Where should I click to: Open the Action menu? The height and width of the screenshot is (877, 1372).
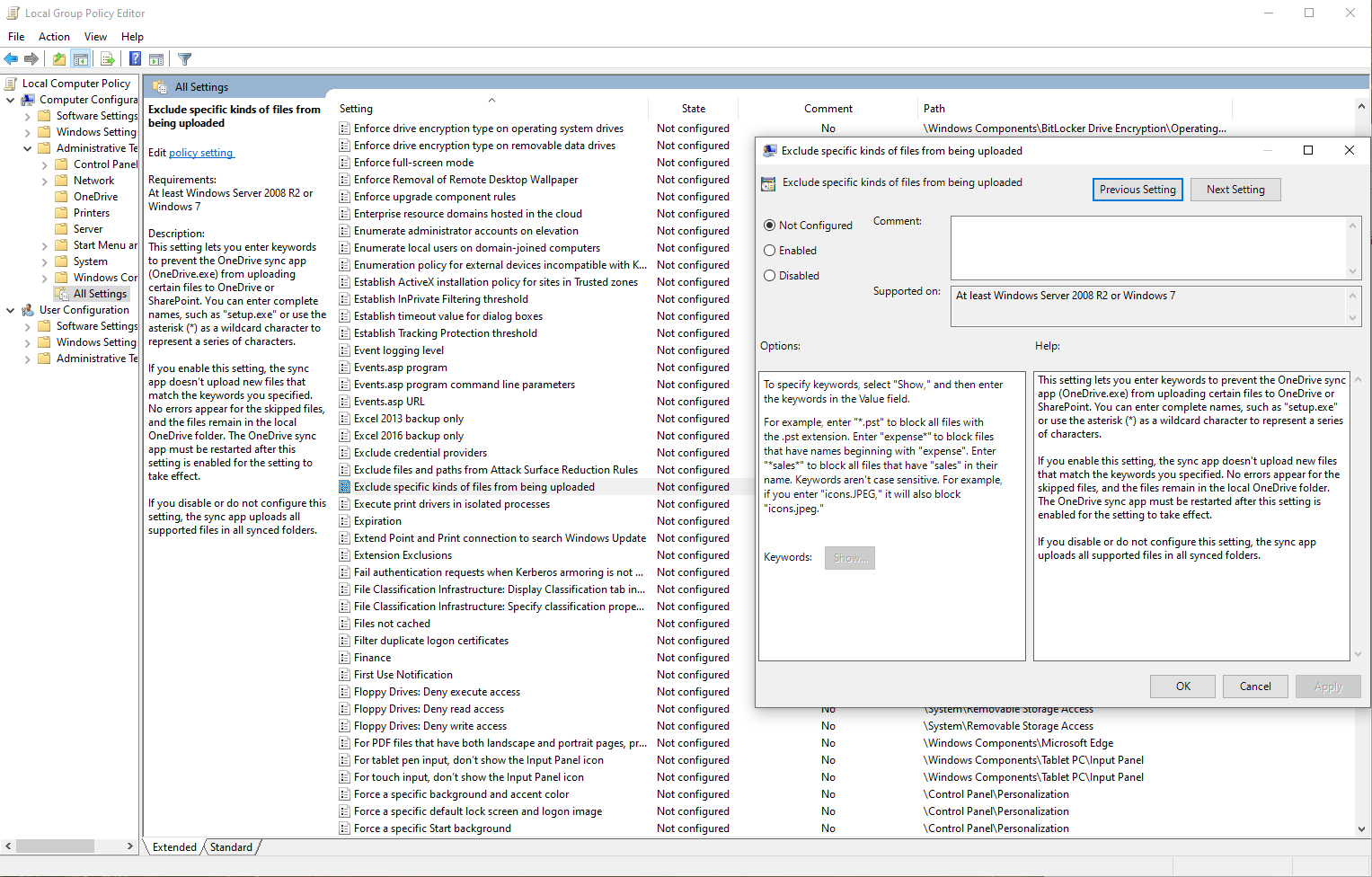point(54,37)
